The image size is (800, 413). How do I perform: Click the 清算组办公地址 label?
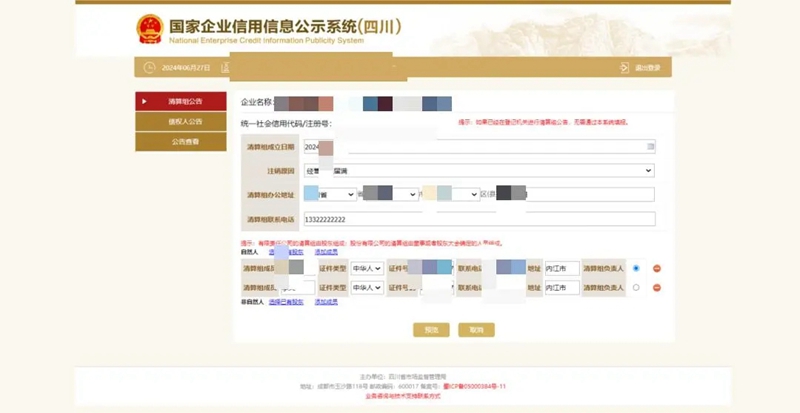tap(271, 195)
